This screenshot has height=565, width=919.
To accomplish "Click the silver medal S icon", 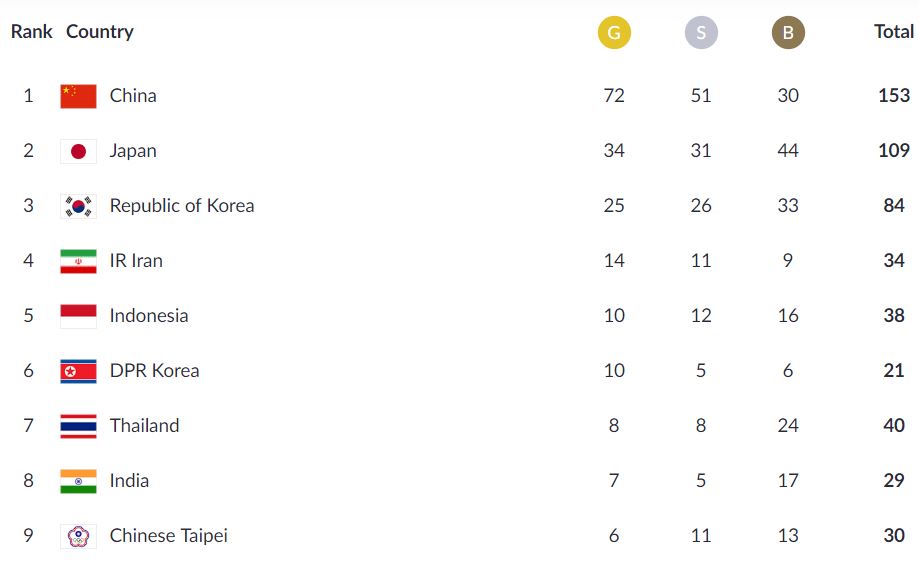I will (701, 32).
